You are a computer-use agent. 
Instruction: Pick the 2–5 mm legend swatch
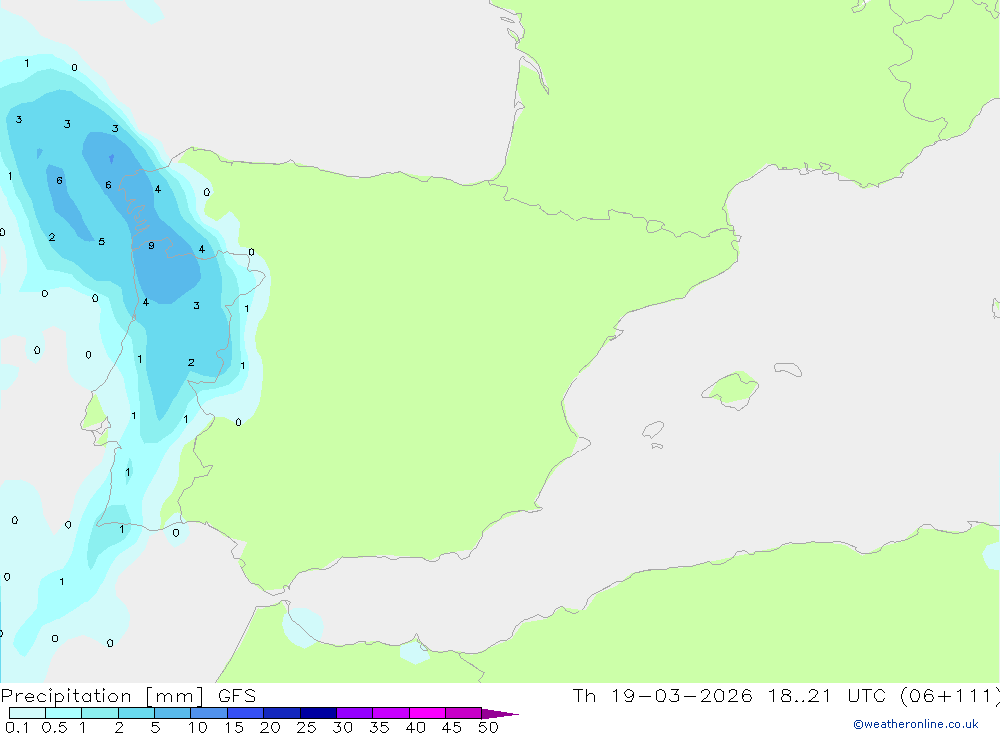pyautogui.click(x=136, y=713)
